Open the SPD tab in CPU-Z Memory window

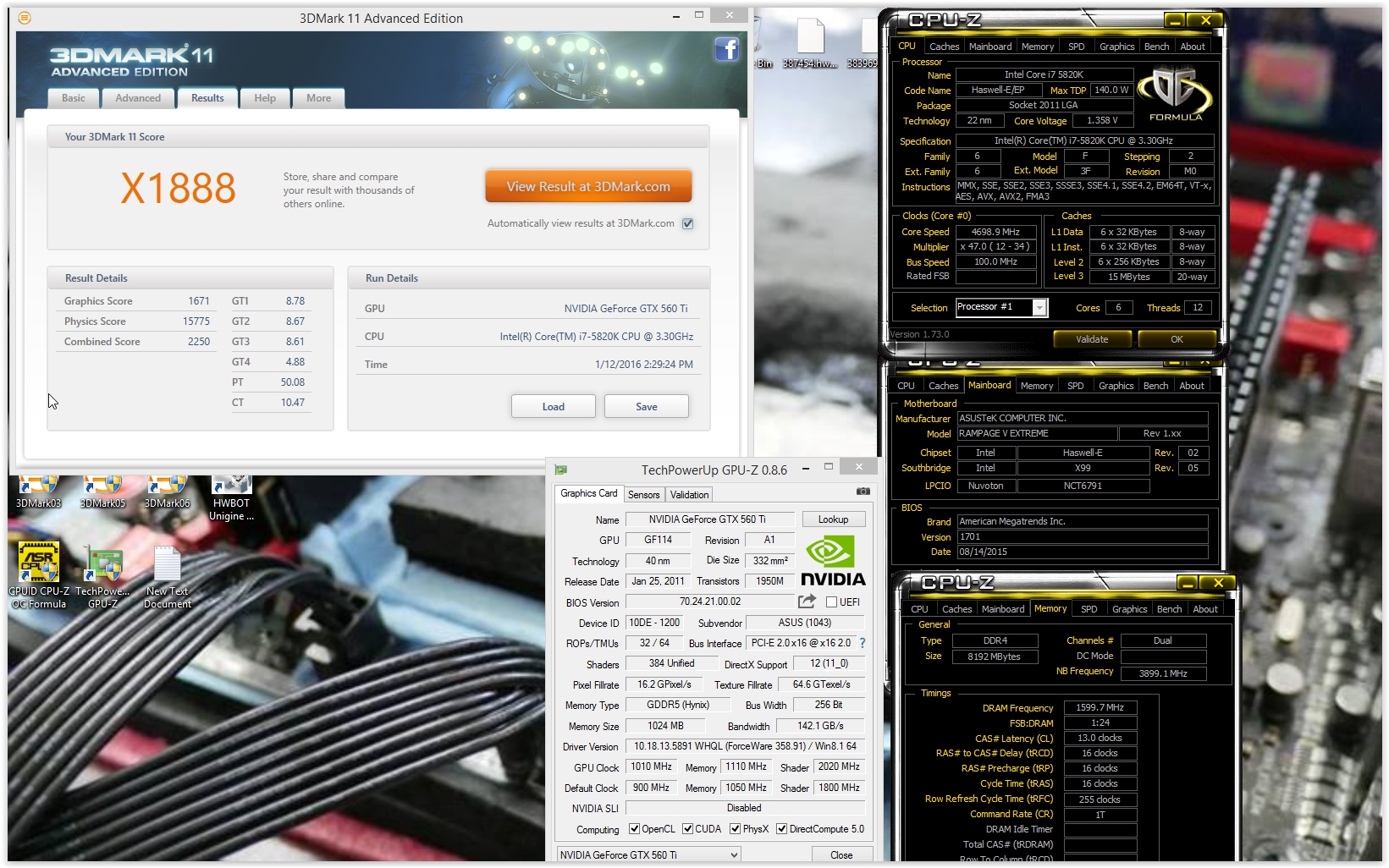1089,609
